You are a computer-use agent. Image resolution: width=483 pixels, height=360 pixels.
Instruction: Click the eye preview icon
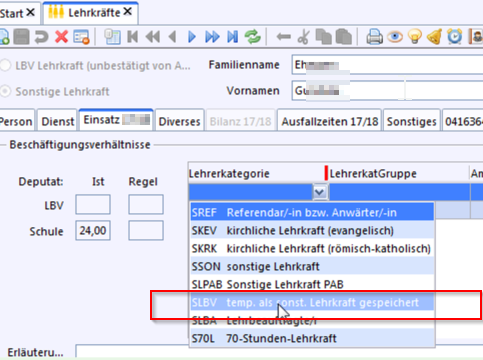tap(395, 37)
